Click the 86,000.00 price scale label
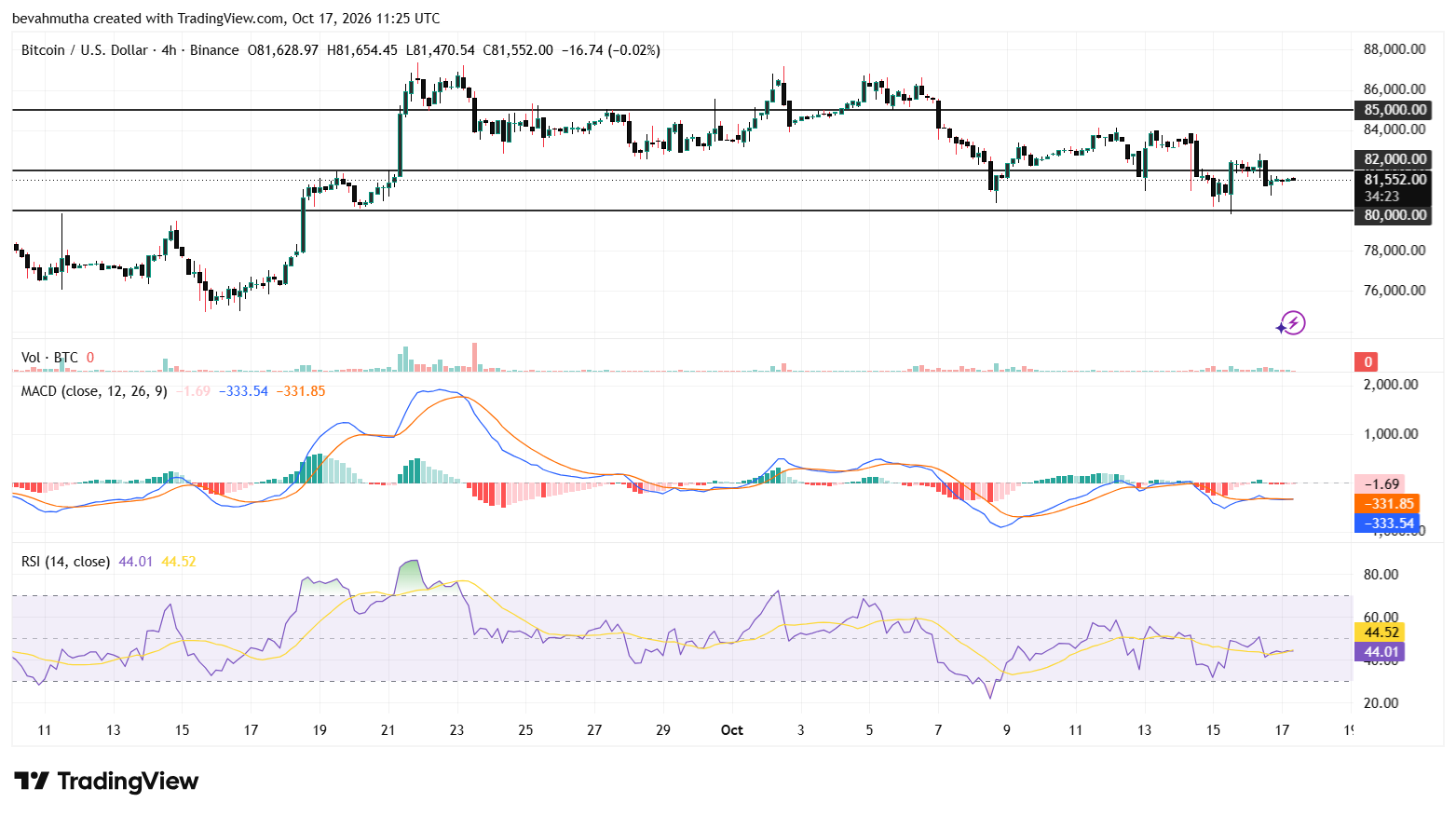This screenshot has height=816, width=1456. (1395, 89)
